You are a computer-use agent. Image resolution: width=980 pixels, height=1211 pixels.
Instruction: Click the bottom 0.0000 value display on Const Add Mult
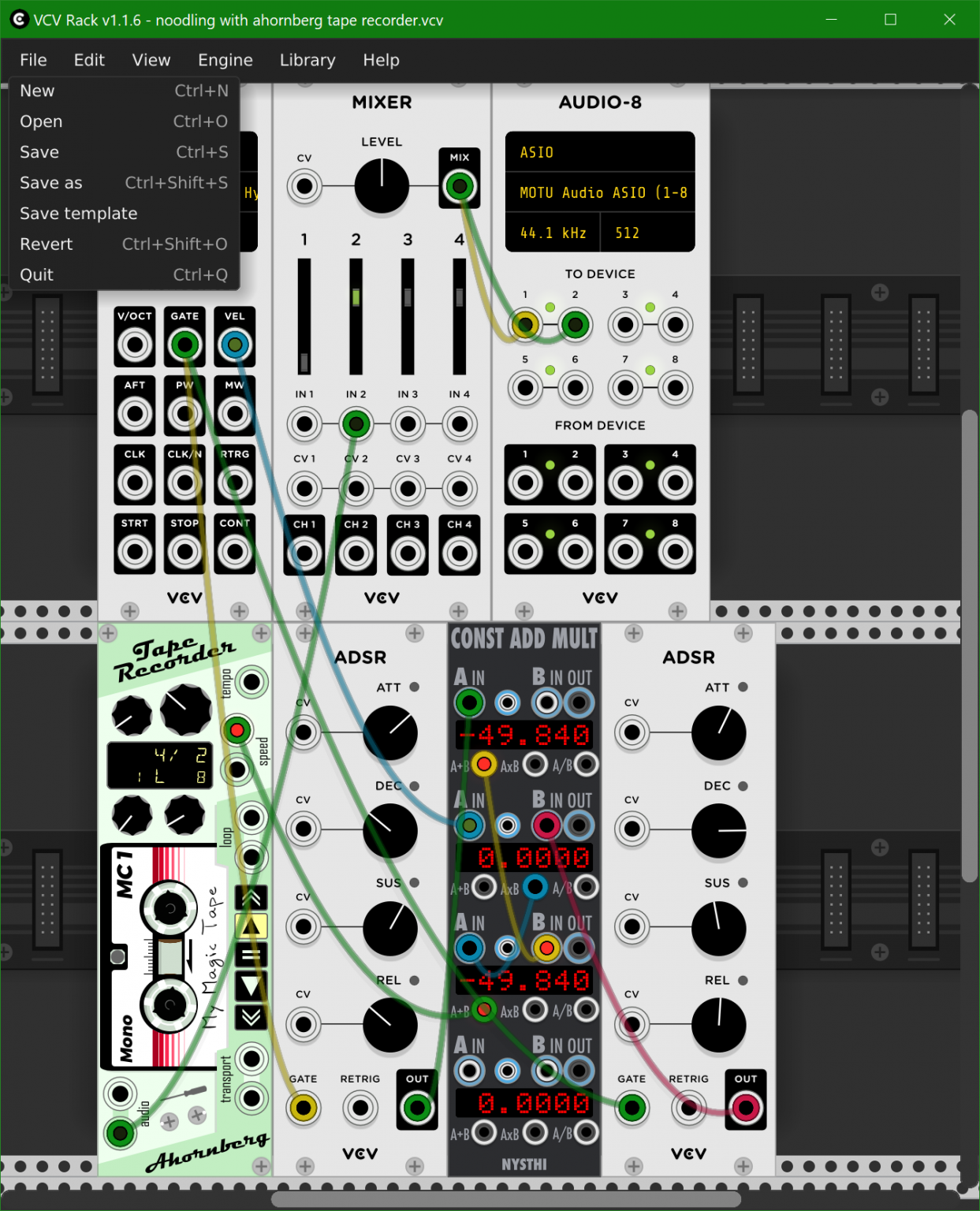524,1103
